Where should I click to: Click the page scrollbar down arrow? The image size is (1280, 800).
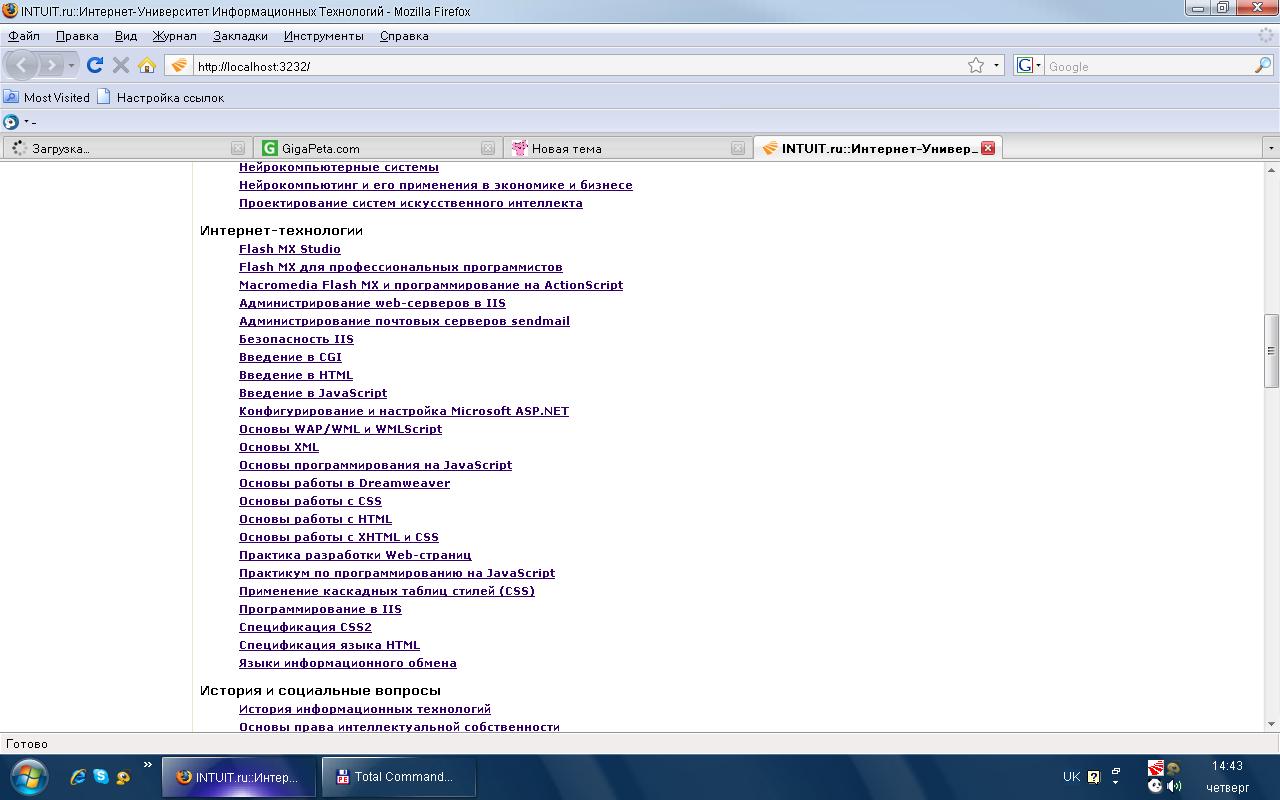pyautogui.click(x=1271, y=725)
